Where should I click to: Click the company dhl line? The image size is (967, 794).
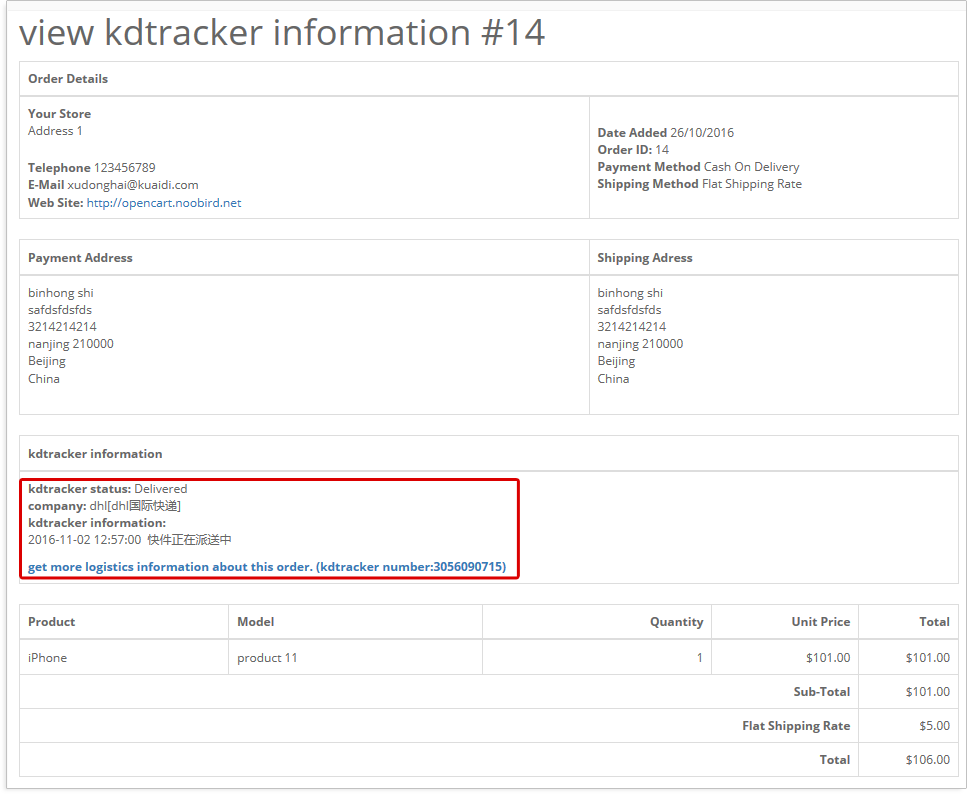tap(104, 506)
